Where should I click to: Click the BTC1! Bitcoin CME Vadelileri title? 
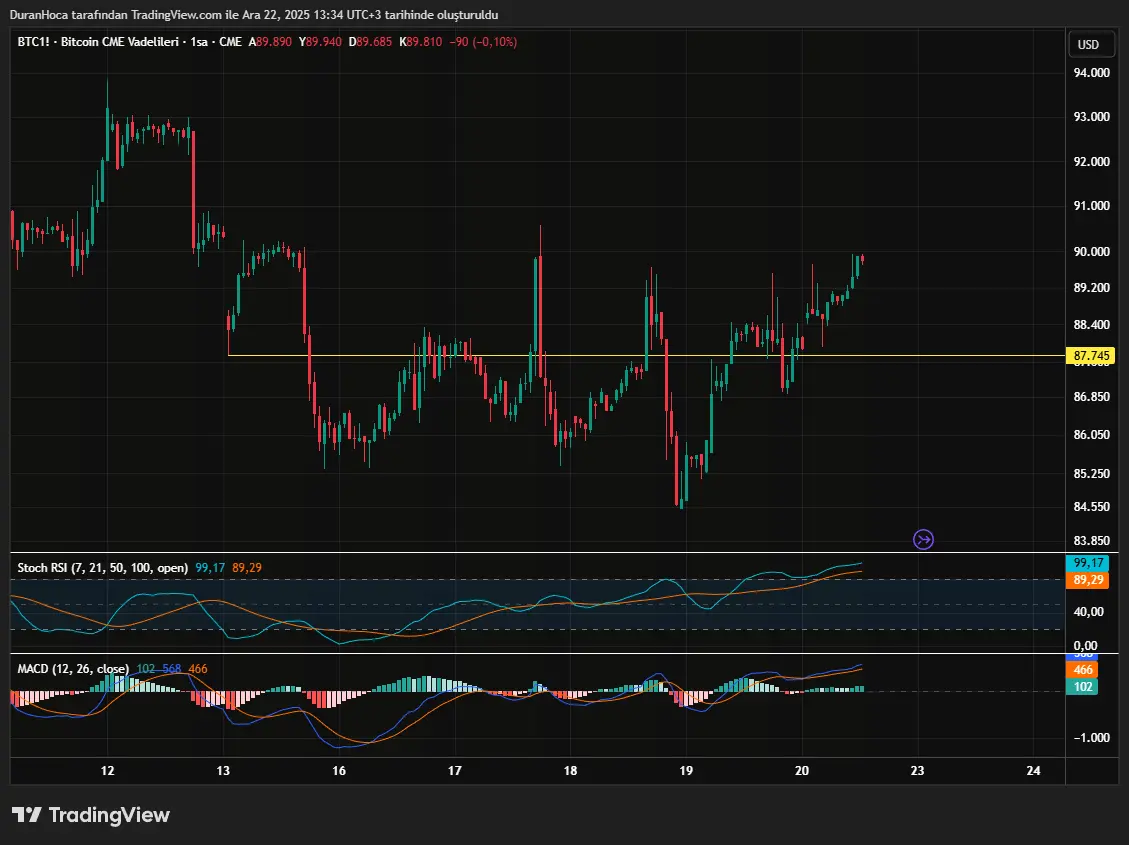(x=130, y=42)
